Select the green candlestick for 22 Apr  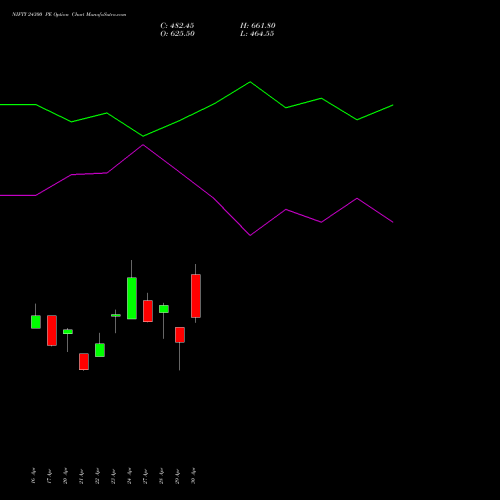(100, 350)
